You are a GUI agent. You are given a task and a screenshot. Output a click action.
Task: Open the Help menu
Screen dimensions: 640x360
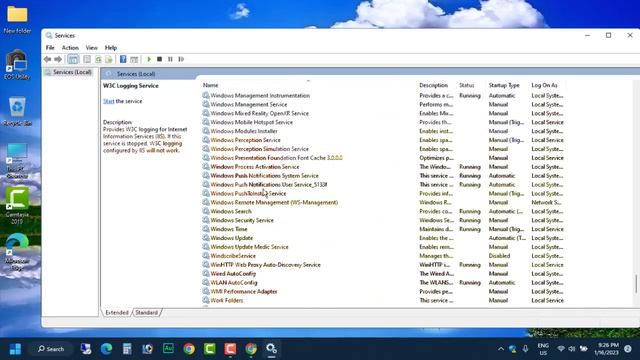click(x=111, y=48)
